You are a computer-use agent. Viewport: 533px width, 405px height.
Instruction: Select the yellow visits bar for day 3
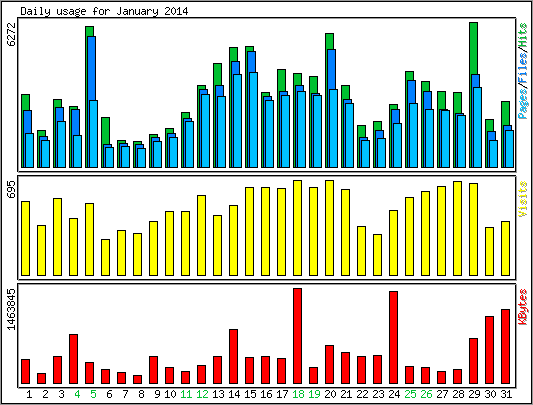57,237
